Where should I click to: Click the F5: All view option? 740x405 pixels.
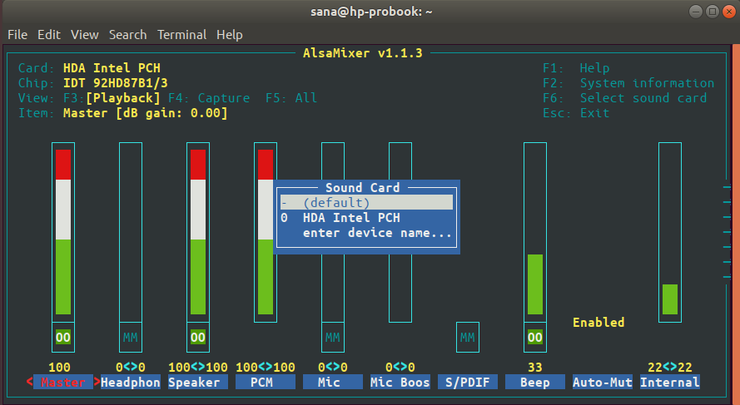(291, 98)
